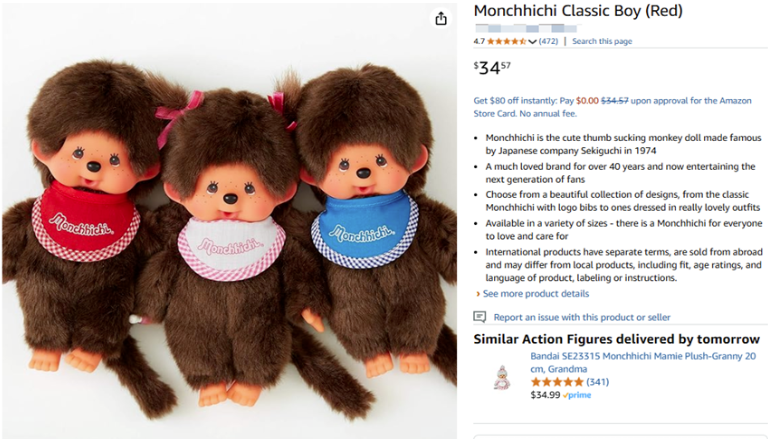Click the $34.99 similar item price
The image size is (768, 439).
(545, 395)
